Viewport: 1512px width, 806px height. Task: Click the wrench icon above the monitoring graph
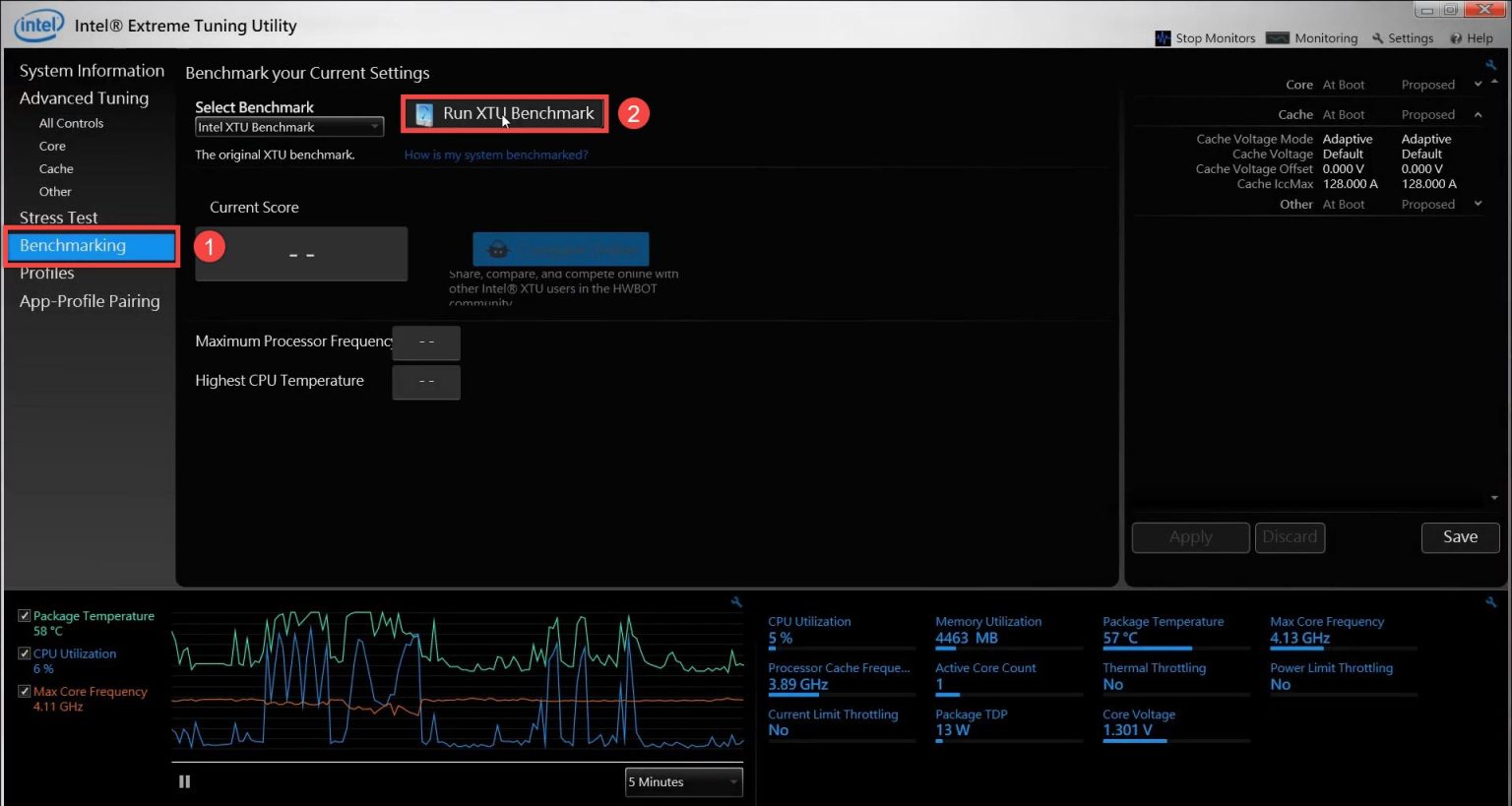coord(736,601)
